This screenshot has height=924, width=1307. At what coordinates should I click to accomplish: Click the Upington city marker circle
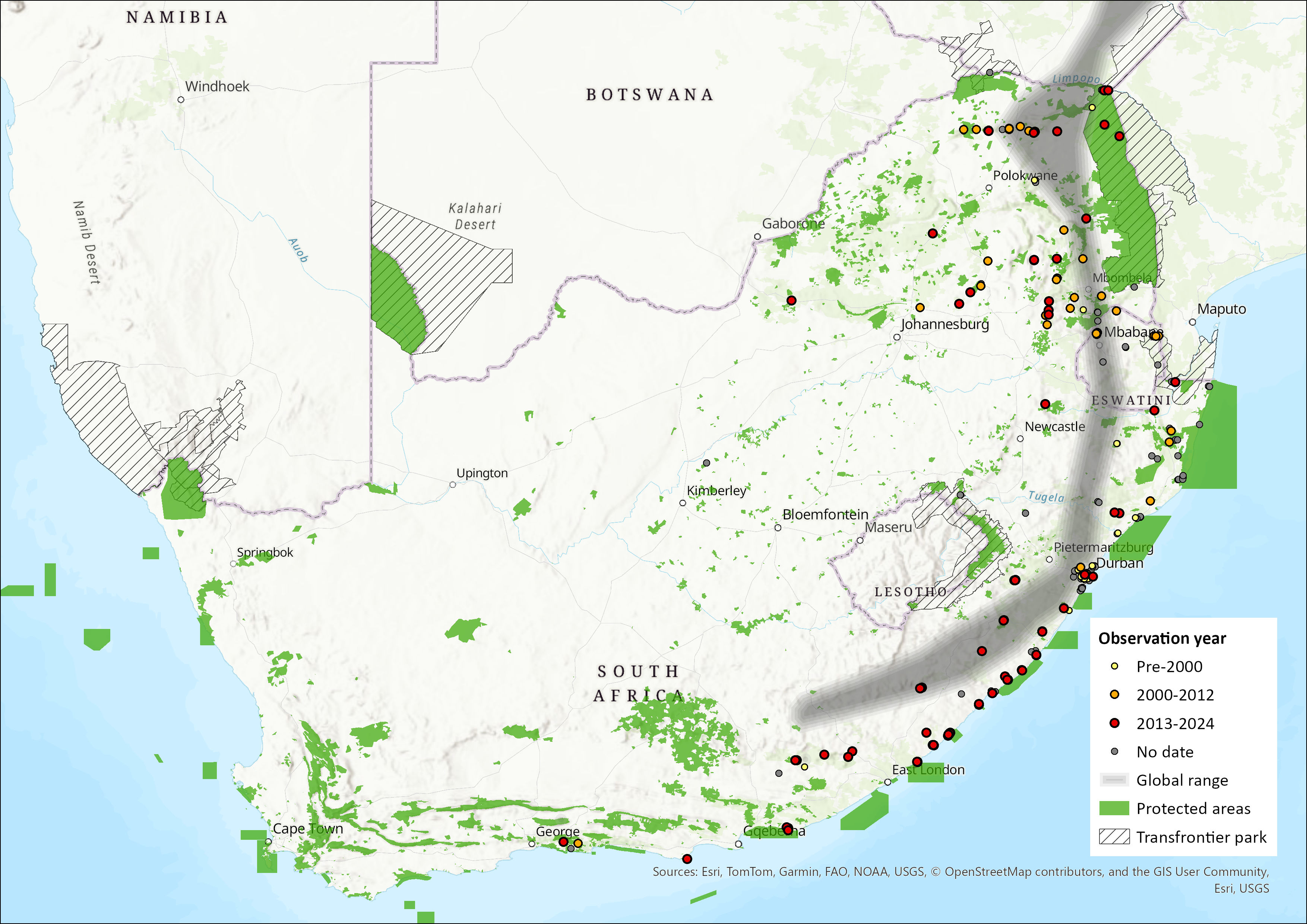pos(453,485)
